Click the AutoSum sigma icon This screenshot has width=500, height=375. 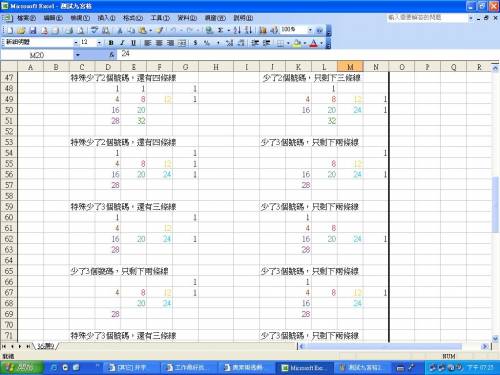pyautogui.click(x=220, y=30)
